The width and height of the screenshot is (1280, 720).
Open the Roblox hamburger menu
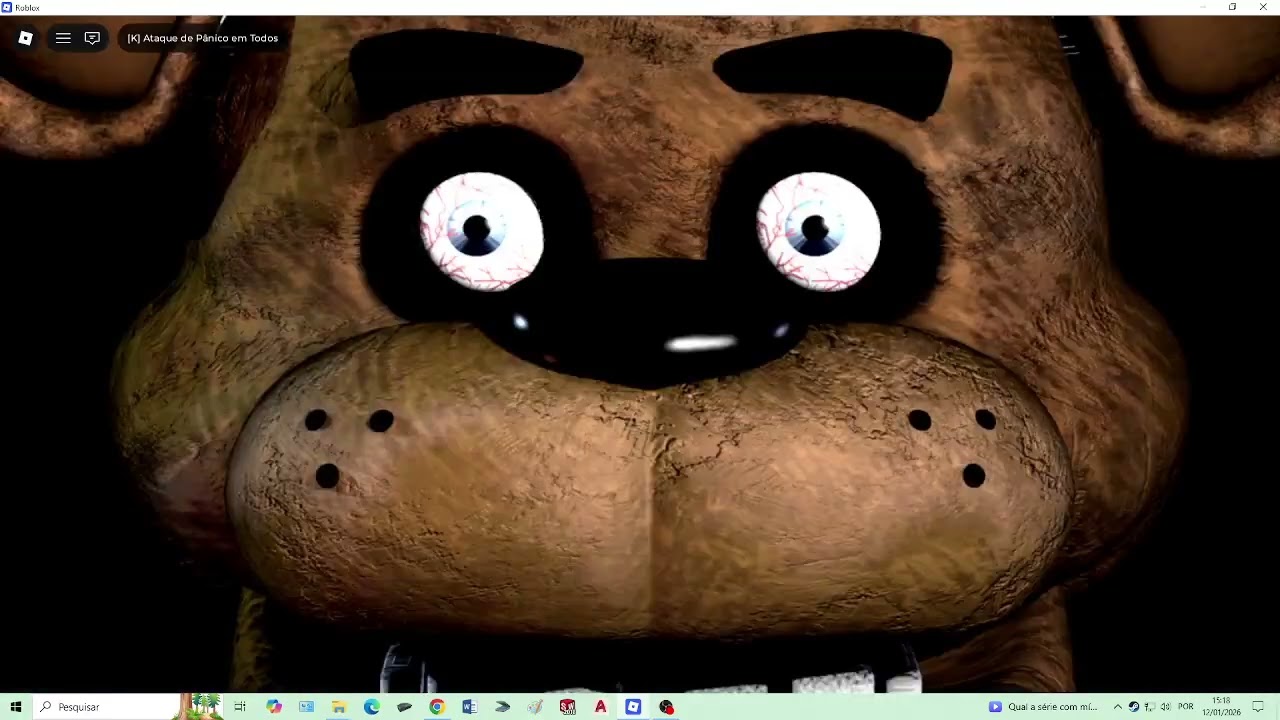pos(63,38)
